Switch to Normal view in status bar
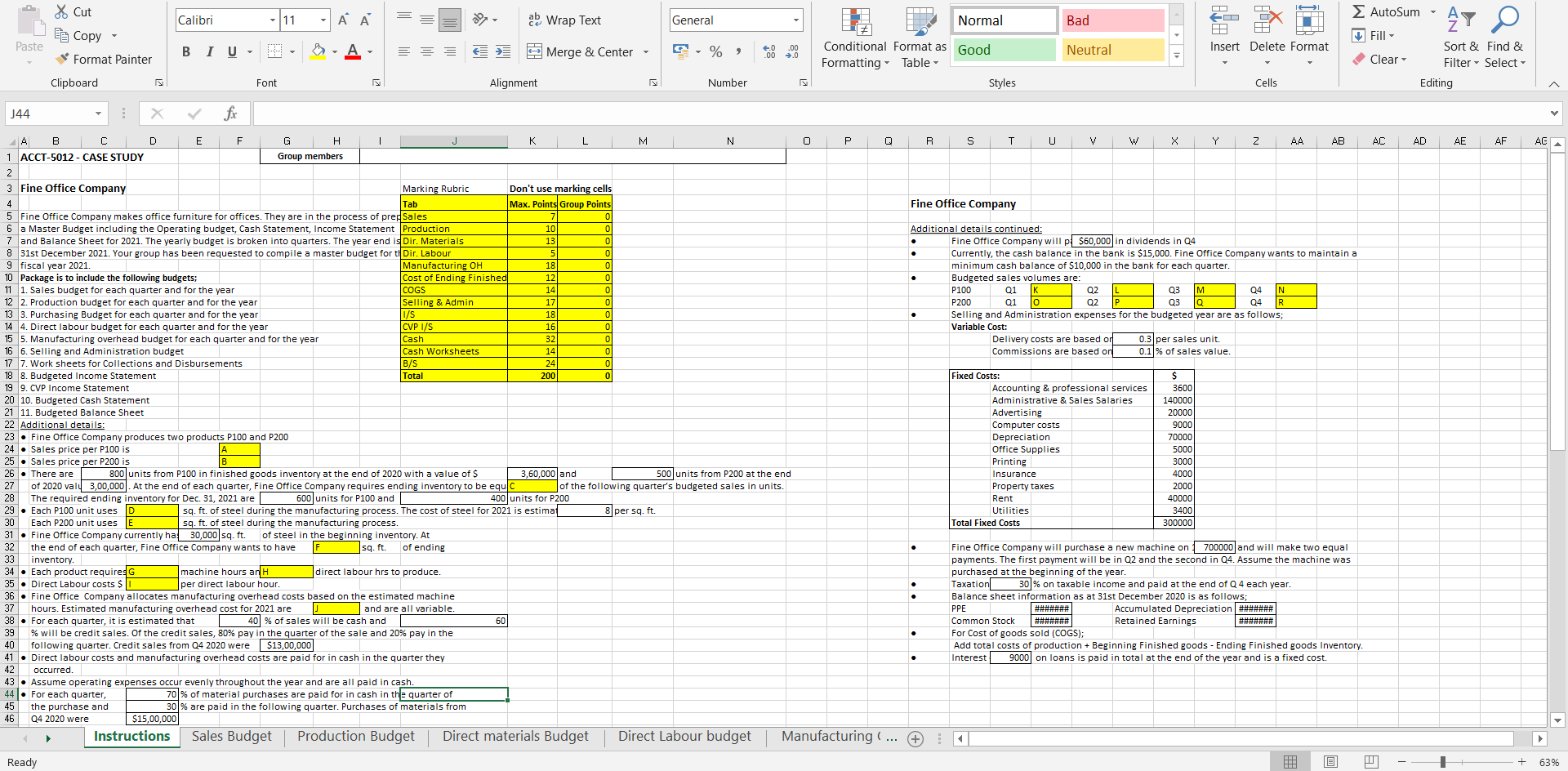 coord(1290,762)
